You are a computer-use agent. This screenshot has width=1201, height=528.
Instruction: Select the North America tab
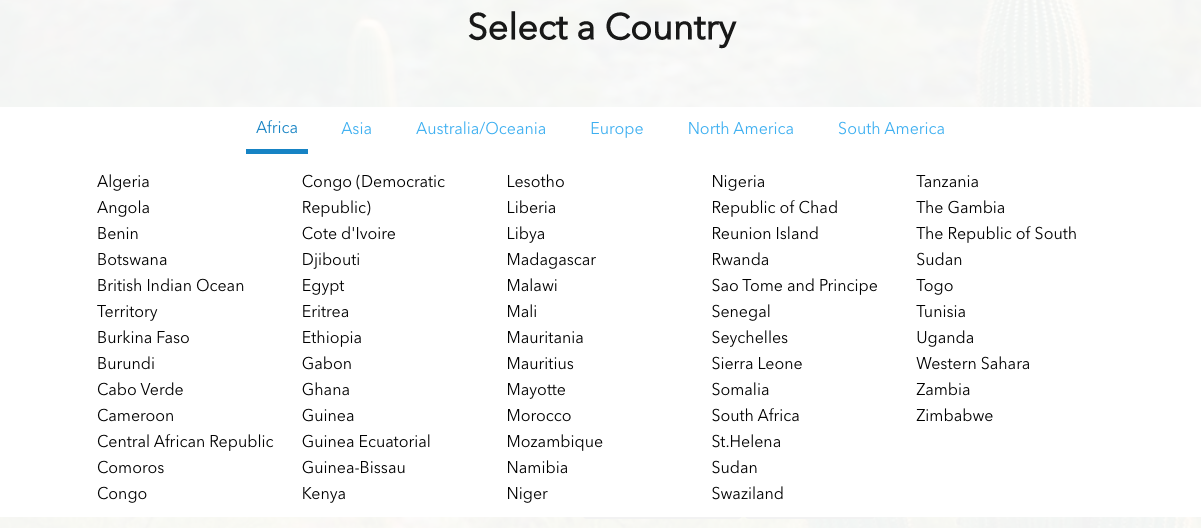[740, 128]
